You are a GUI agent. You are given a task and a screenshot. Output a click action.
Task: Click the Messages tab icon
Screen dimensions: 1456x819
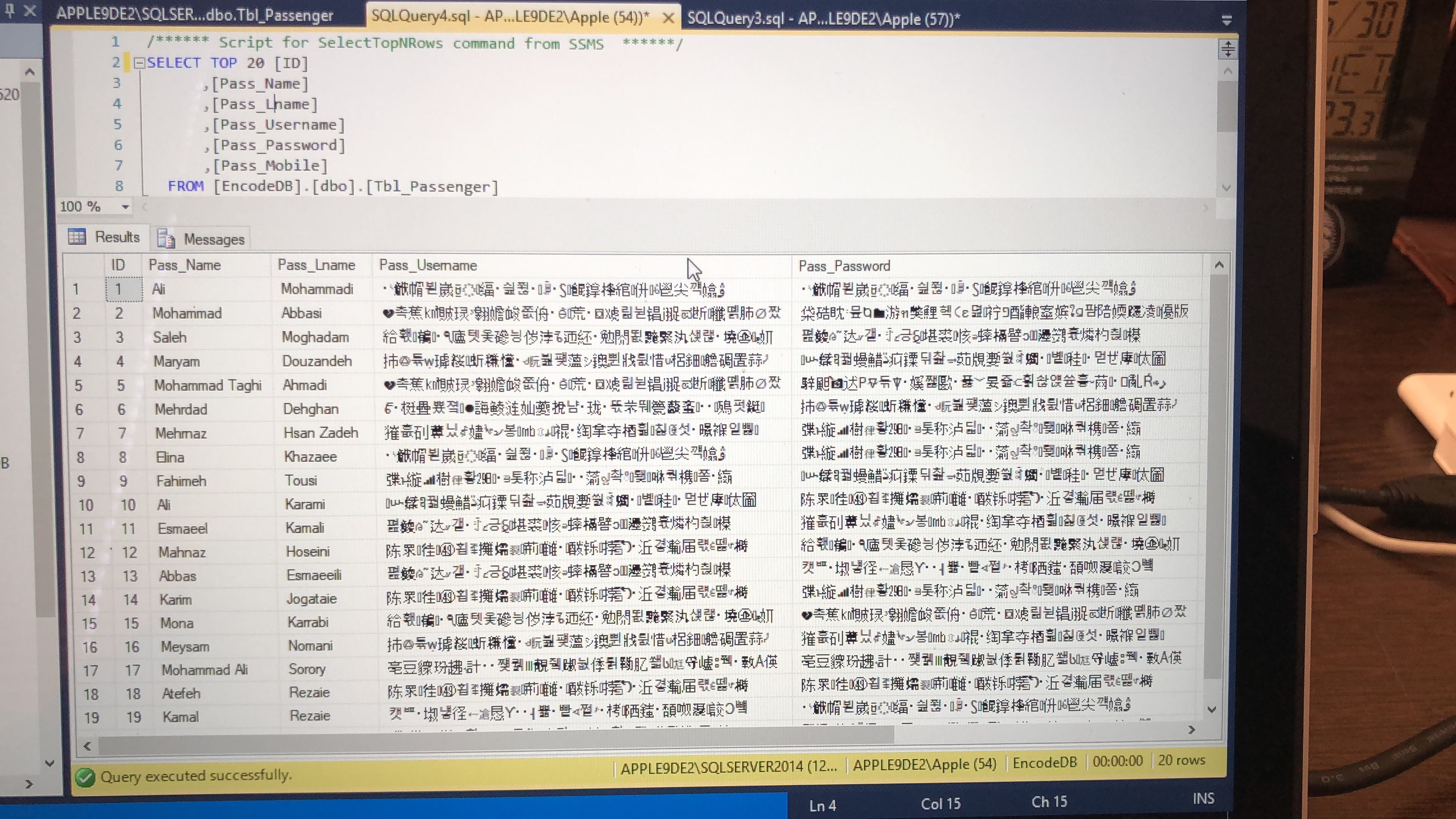click(166, 238)
